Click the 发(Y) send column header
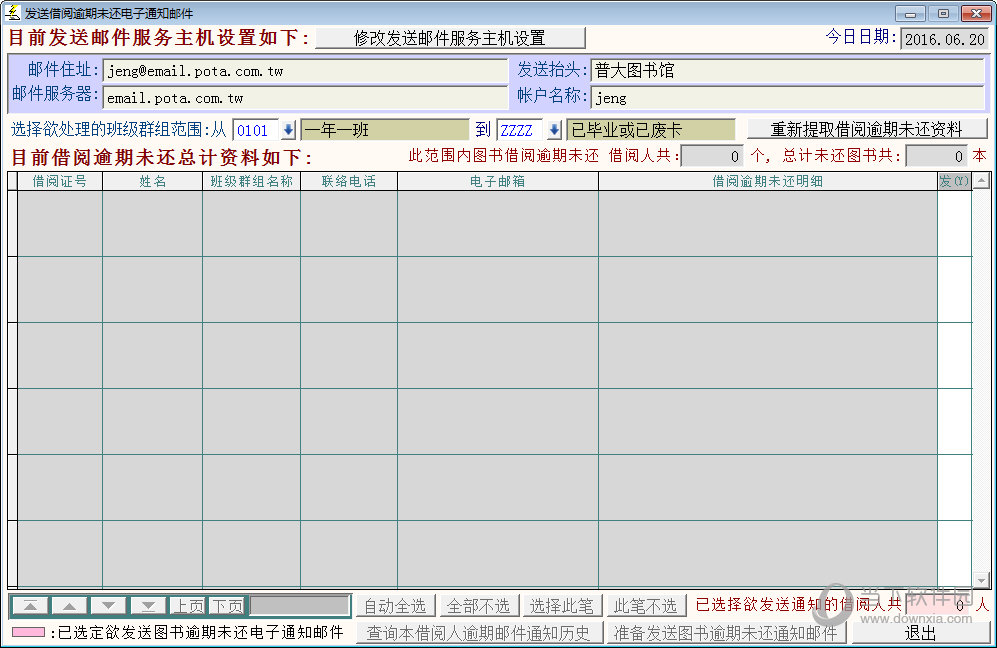 point(954,181)
